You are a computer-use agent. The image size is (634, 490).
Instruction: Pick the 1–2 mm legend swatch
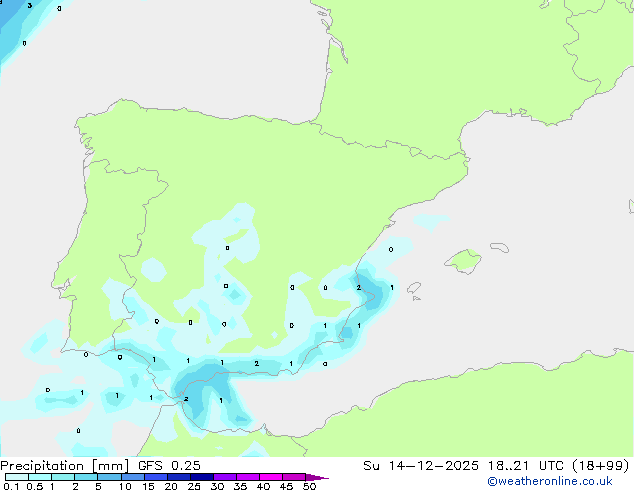pos(63,477)
